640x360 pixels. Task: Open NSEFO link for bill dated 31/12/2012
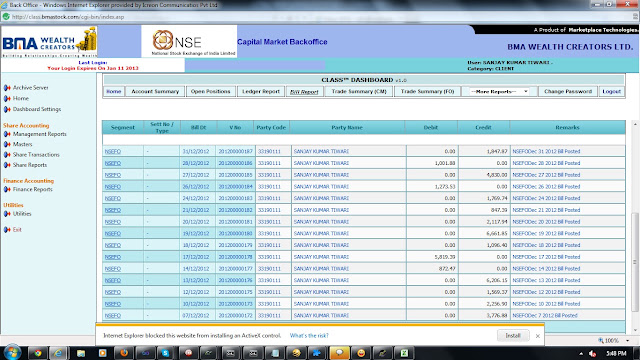[113, 151]
